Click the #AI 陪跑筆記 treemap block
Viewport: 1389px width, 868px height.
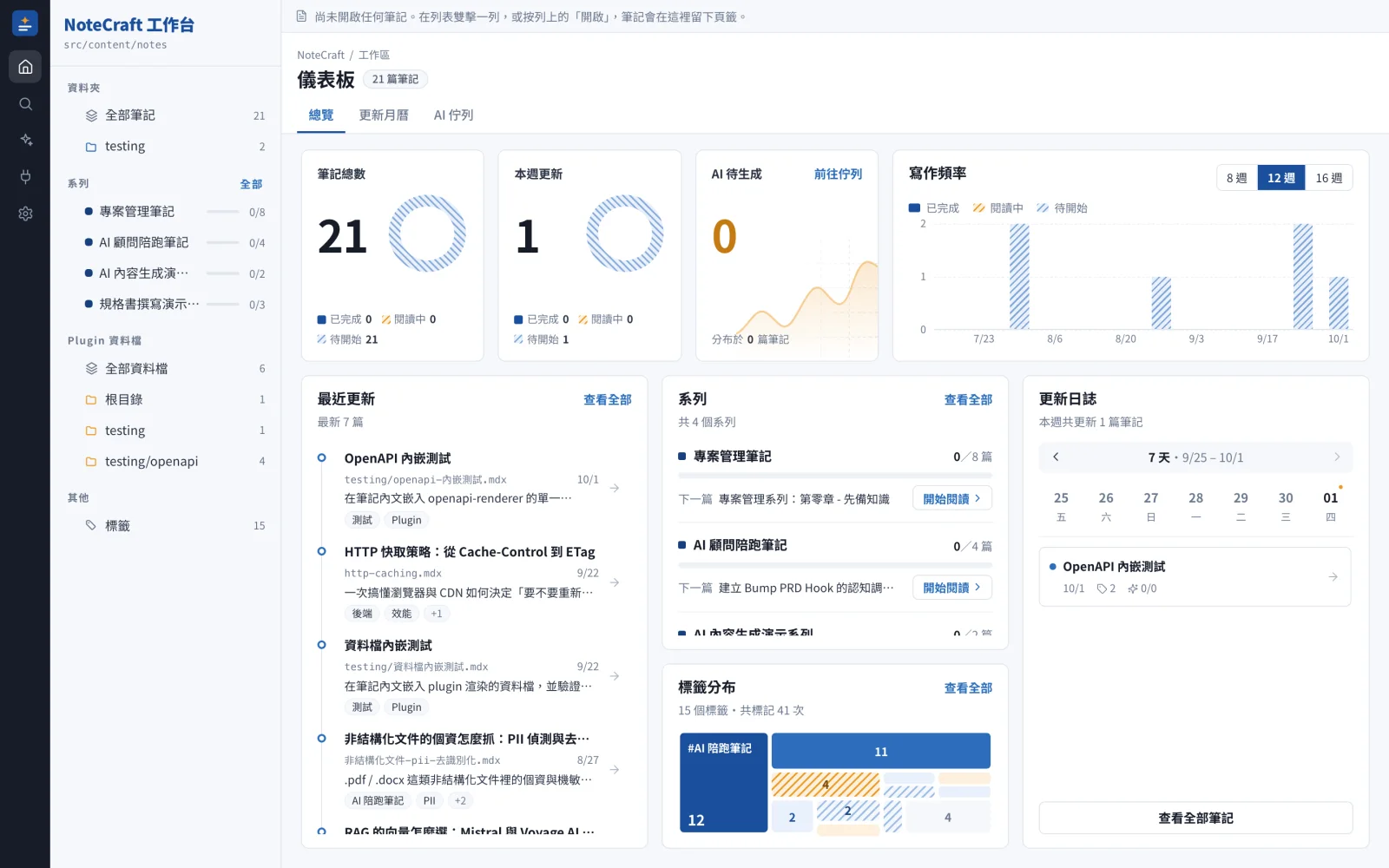(723, 783)
